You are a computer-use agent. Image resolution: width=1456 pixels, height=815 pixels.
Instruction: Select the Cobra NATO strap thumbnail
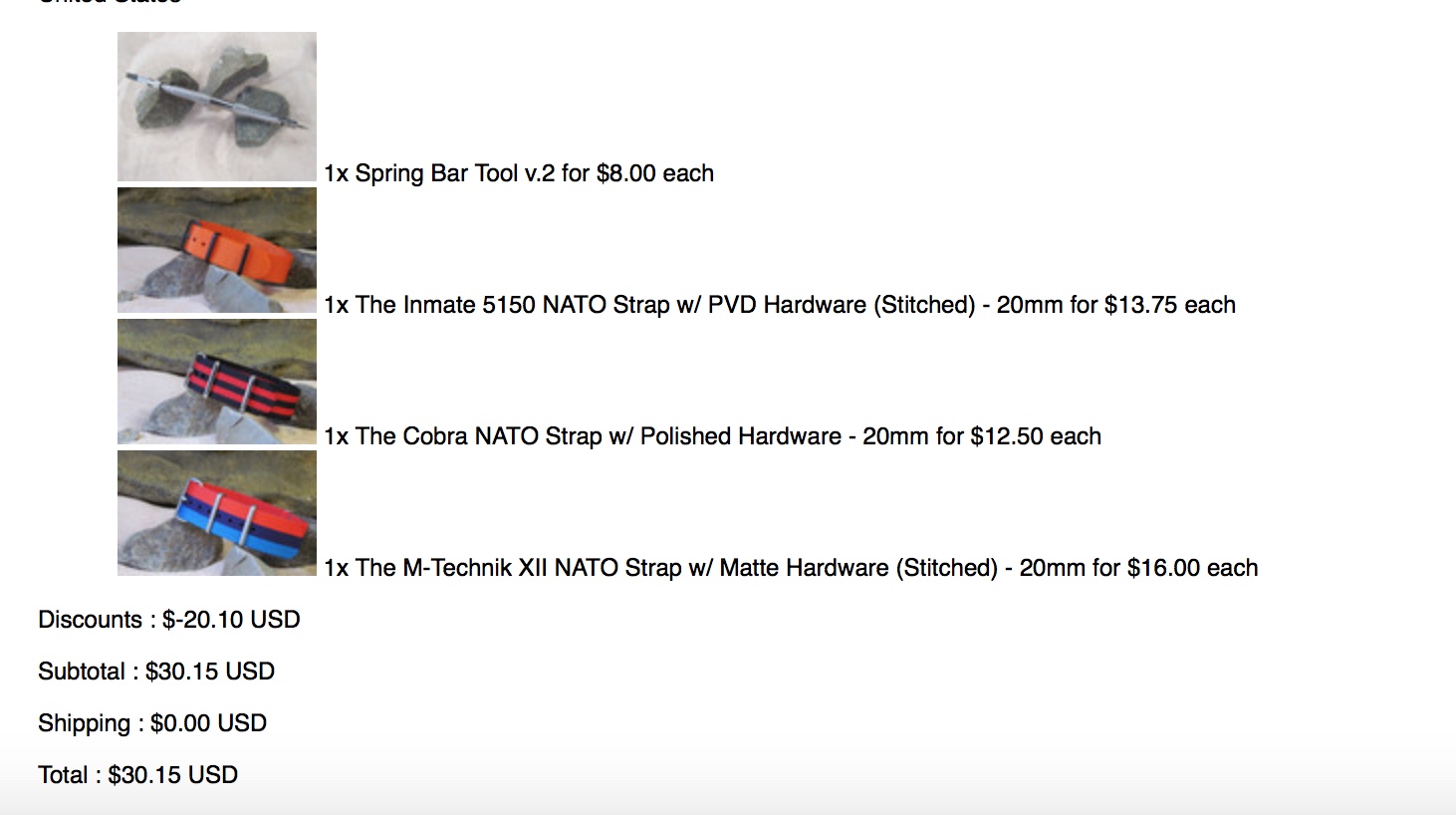pyautogui.click(x=217, y=382)
